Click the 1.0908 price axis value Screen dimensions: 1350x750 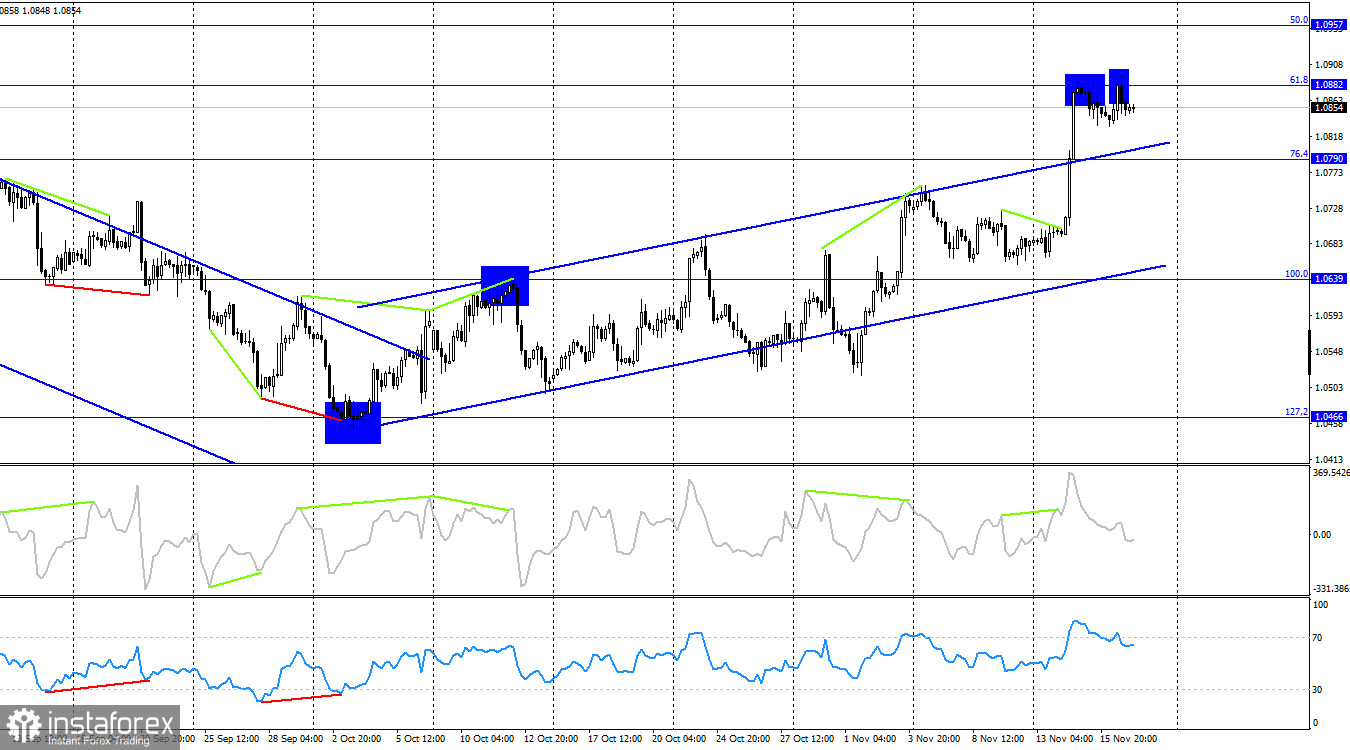[1329, 64]
